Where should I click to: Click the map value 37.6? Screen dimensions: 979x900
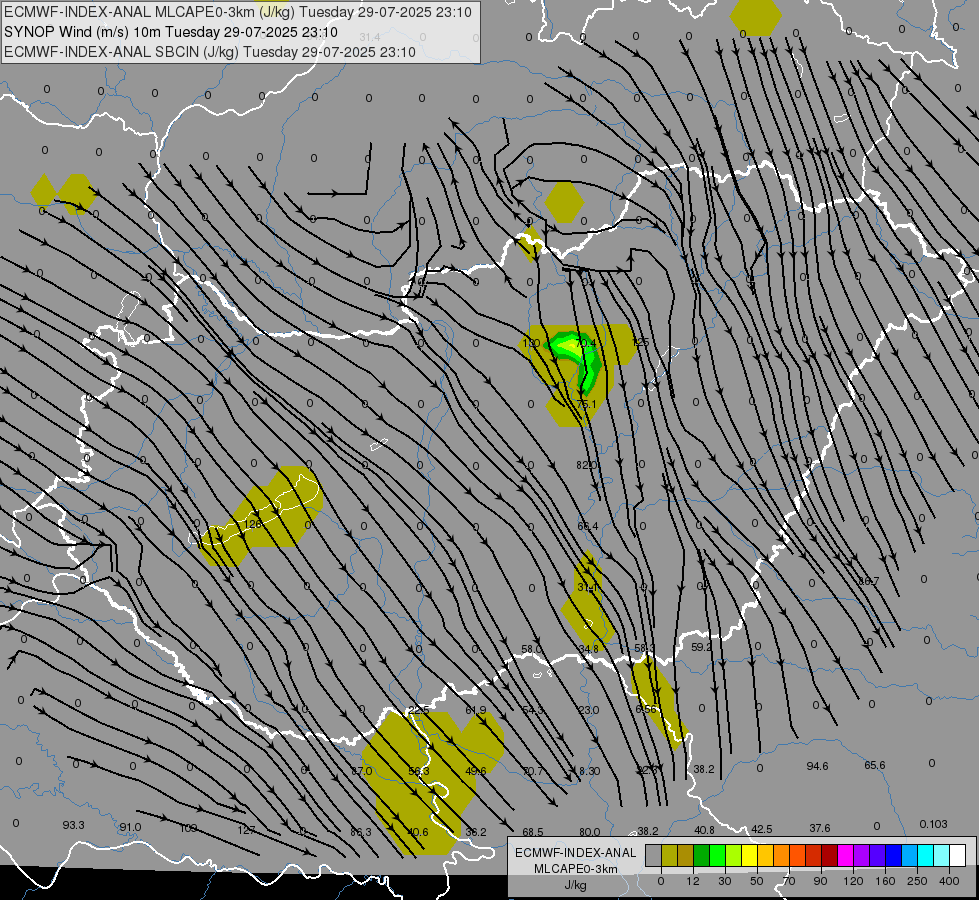(819, 828)
